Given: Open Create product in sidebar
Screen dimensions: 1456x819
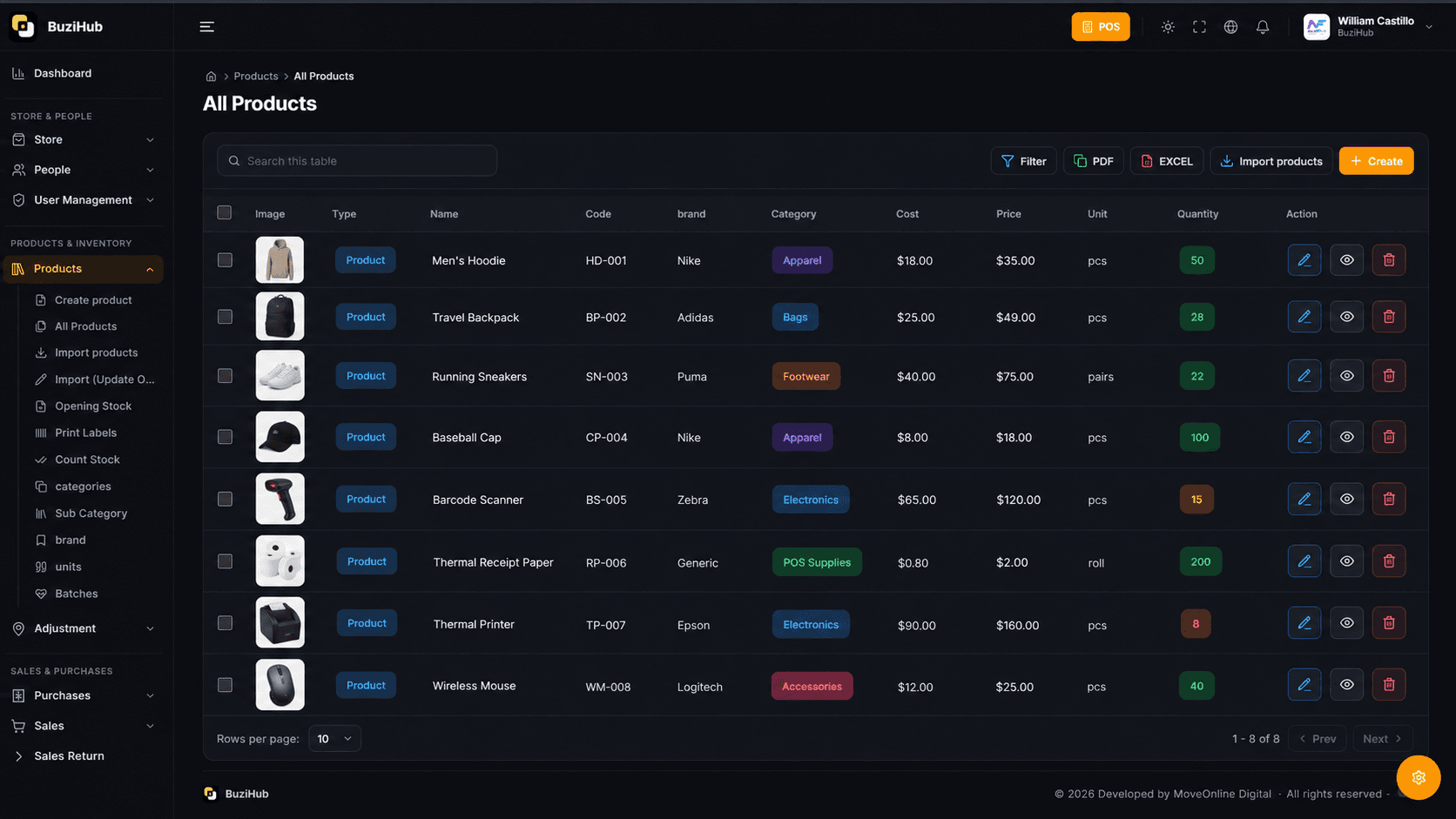Looking at the screenshot, I should click(93, 300).
